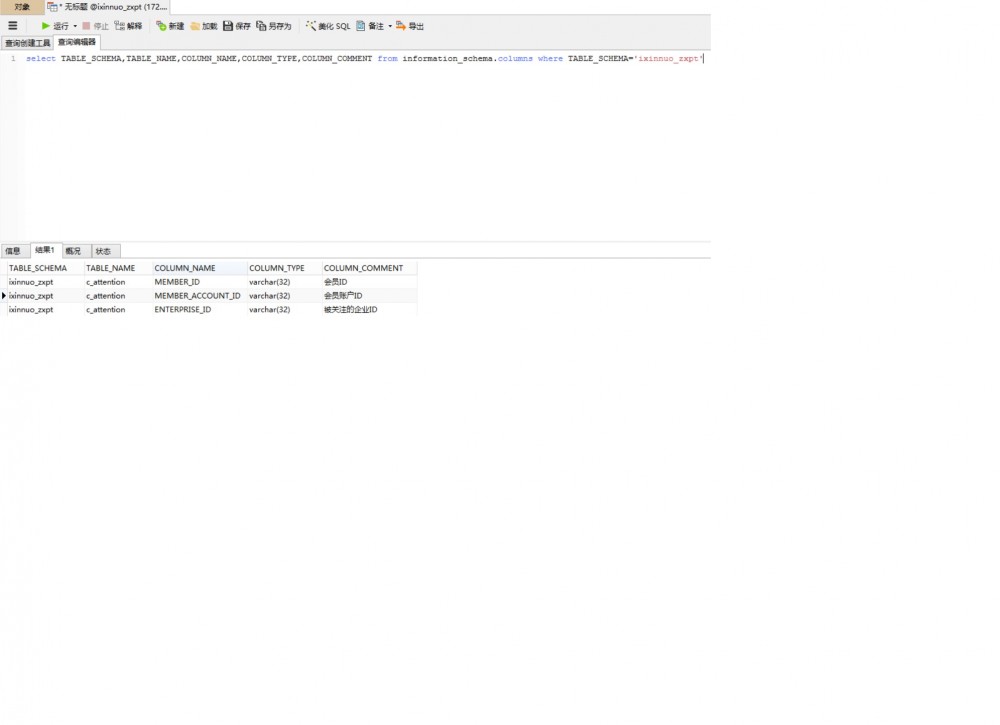Click c_attention in the MEMBER_ACCOUNT_ID row
1000x725 pixels.
point(118,296)
